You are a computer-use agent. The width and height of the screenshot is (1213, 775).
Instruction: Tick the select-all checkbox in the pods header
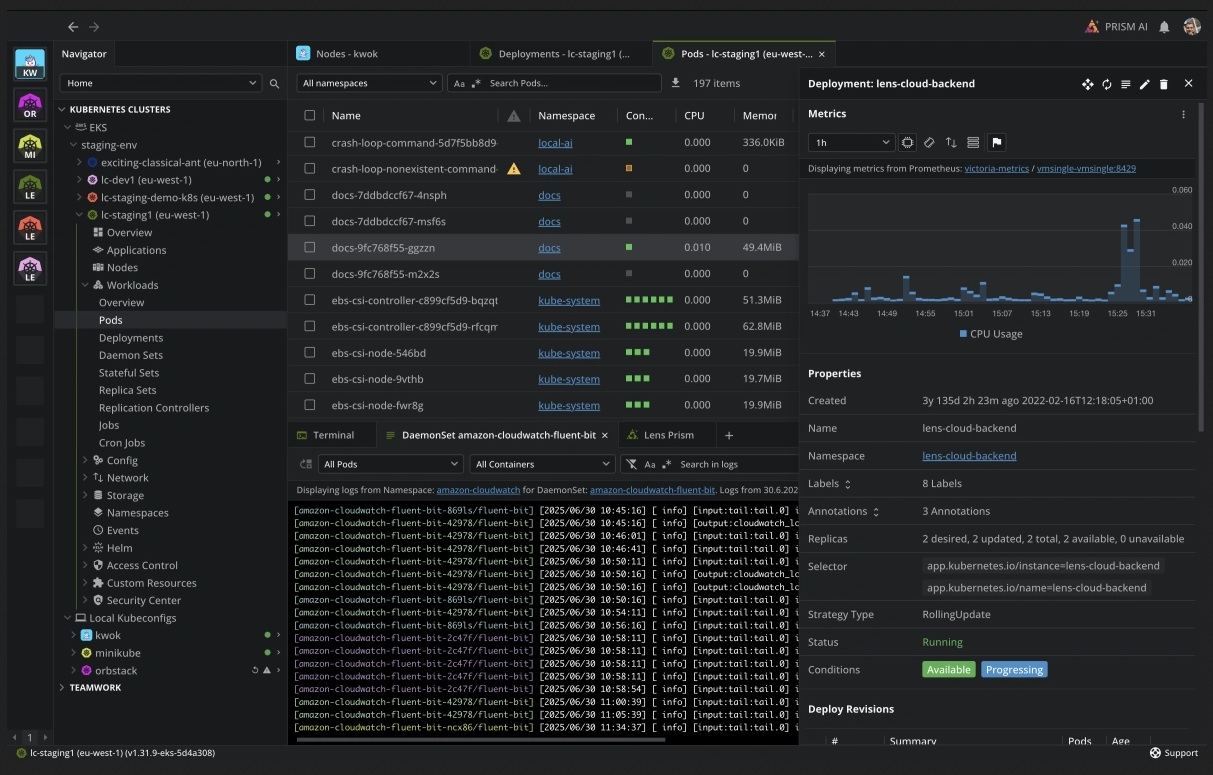310,116
